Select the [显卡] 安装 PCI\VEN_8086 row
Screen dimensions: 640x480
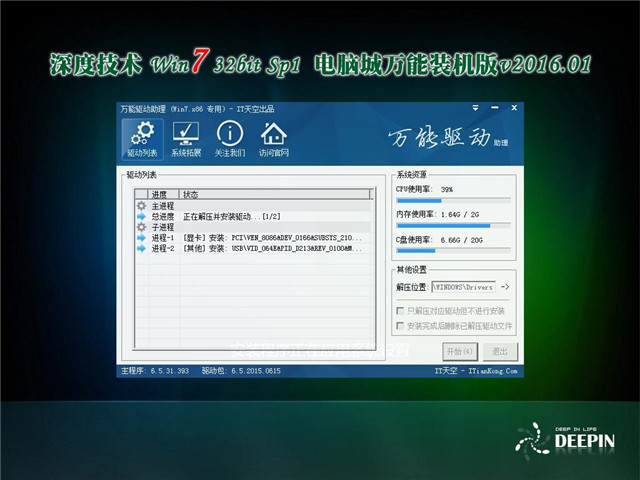[253, 238]
